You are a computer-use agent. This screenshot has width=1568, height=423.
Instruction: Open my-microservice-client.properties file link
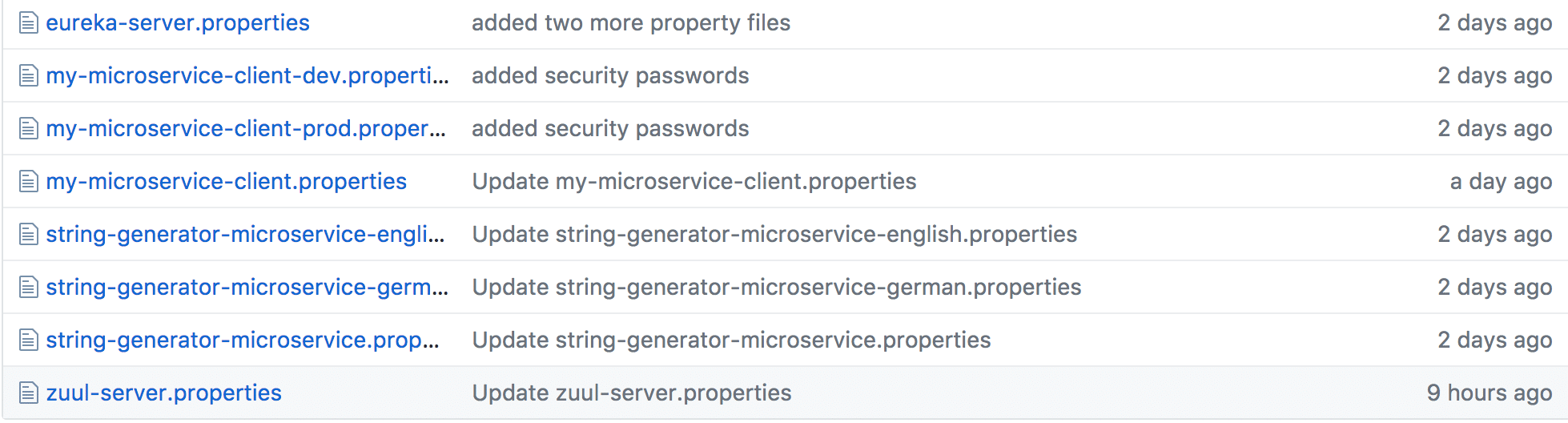tap(227, 182)
